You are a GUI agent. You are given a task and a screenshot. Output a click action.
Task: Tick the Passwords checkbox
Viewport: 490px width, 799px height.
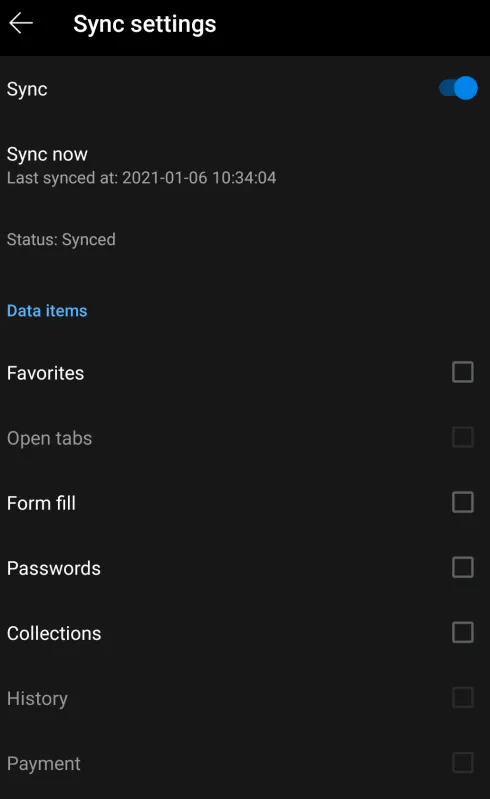(462, 567)
